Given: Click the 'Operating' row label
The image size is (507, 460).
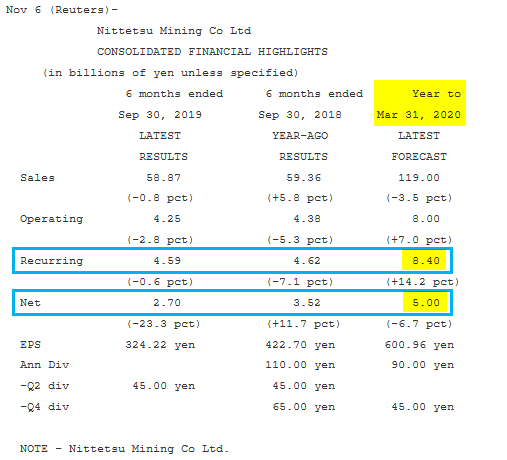Looking at the screenshot, I should 51,219.
